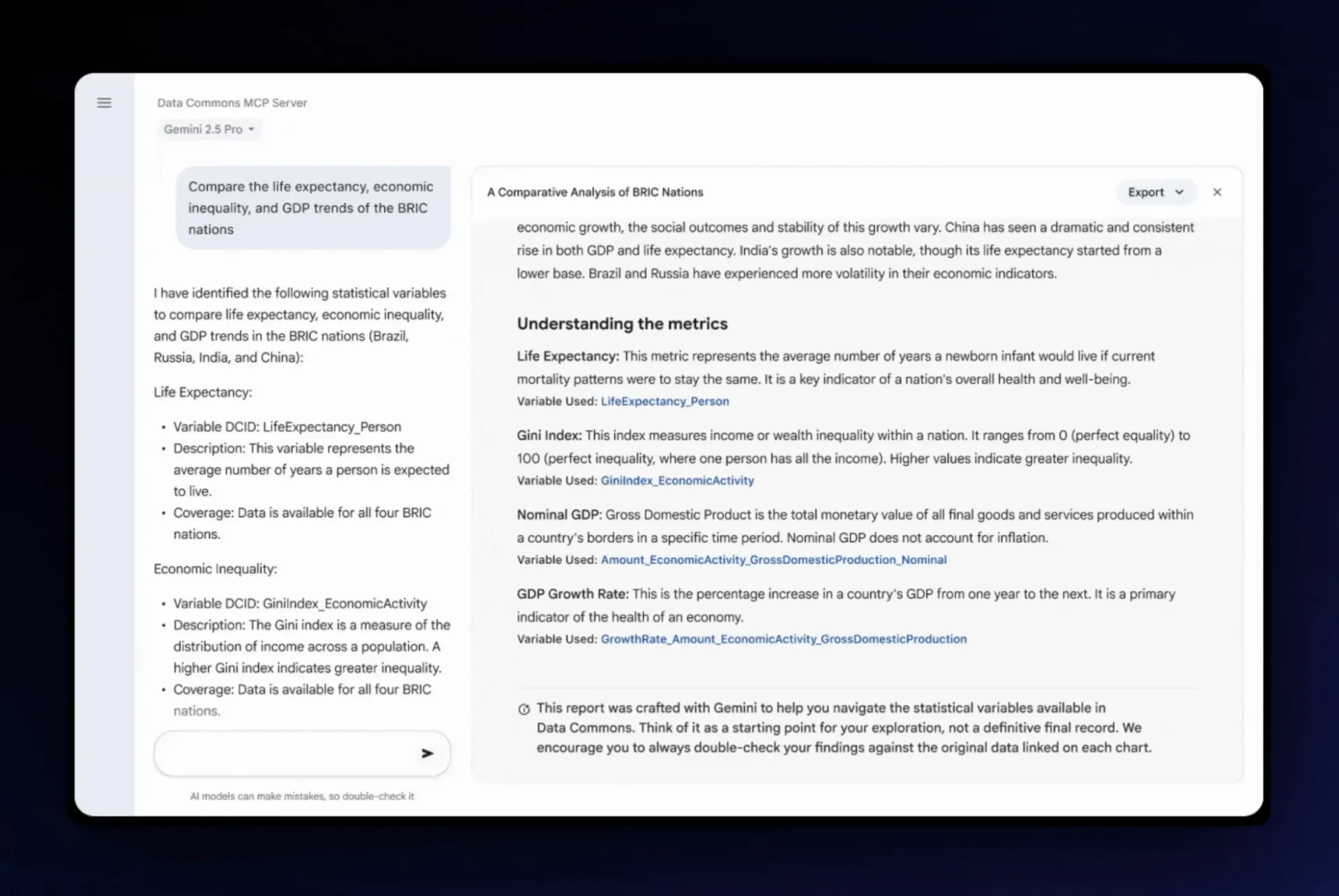Open the LifeExpectancy_Person variable link
Viewport: 1339px width, 896px height.
point(665,401)
